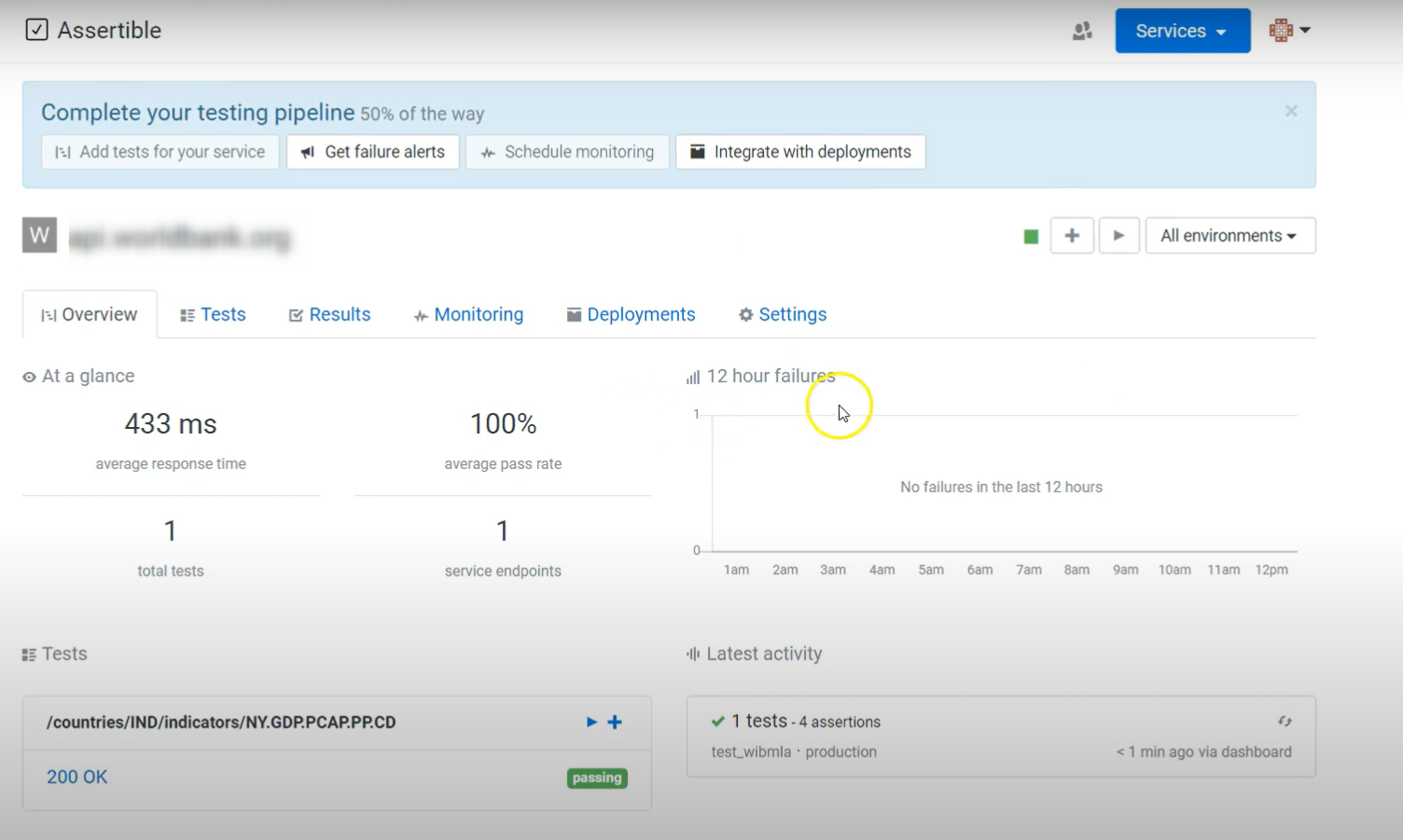Screen dimensions: 1403x840
Task: Dismiss the testing pipeline banner
Action: (x=1291, y=111)
